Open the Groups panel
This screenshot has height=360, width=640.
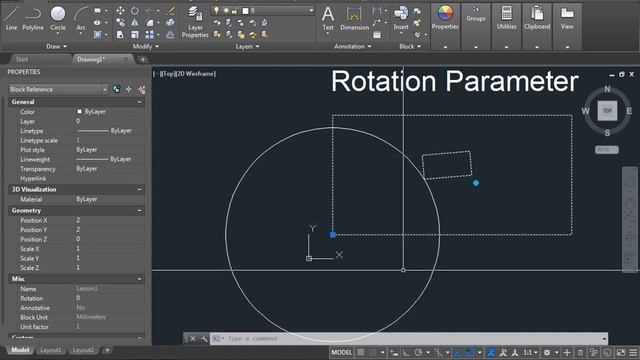(476, 14)
